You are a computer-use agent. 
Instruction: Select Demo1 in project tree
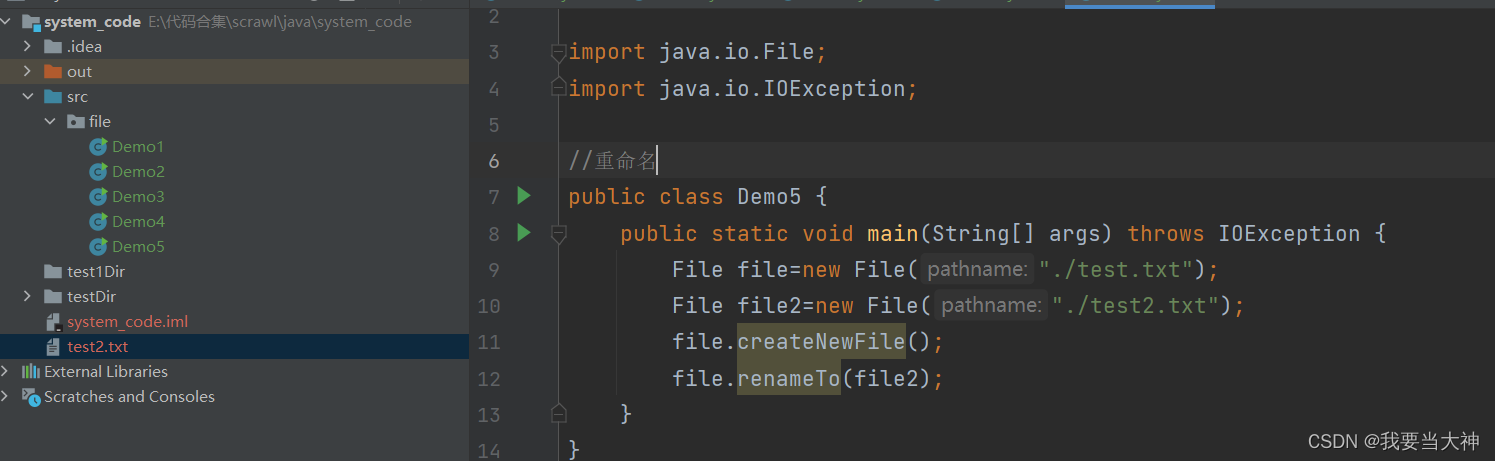[x=138, y=146]
